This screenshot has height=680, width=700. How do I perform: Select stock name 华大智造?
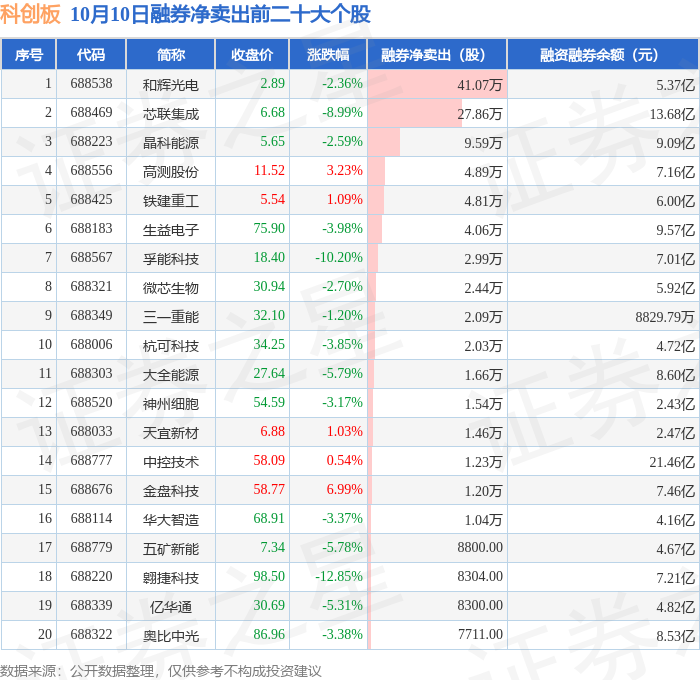pyautogui.click(x=171, y=520)
